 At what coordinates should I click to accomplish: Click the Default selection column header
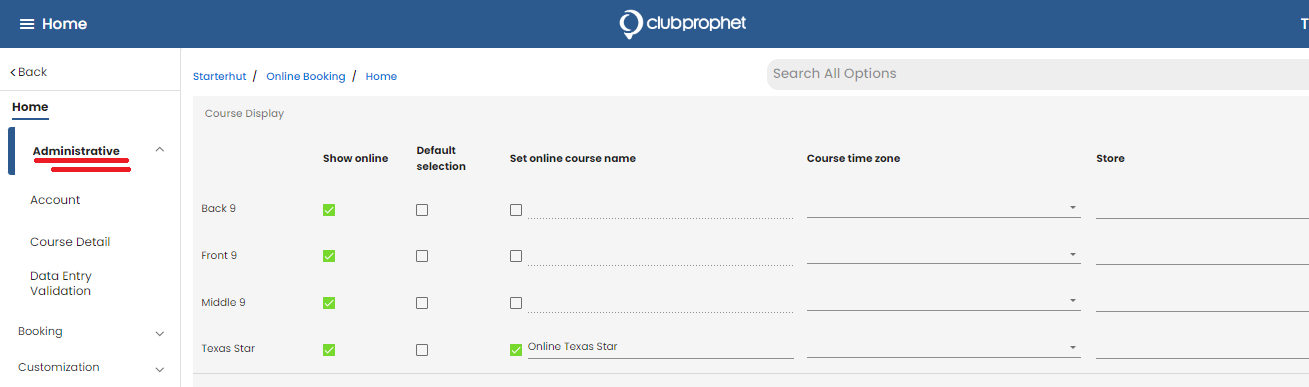click(441, 159)
